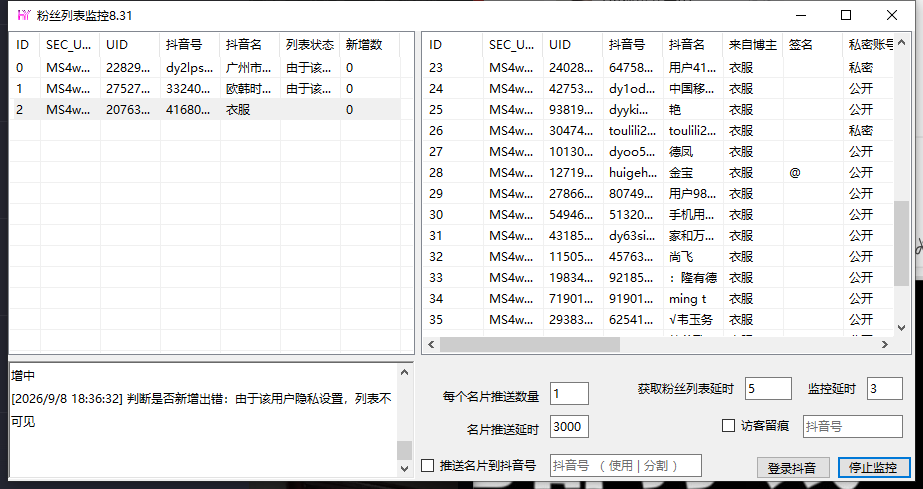Image resolution: width=923 pixels, height=489 pixels.
Task: Focus 获取粉丝列表延时 input field
Action: [768, 389]
